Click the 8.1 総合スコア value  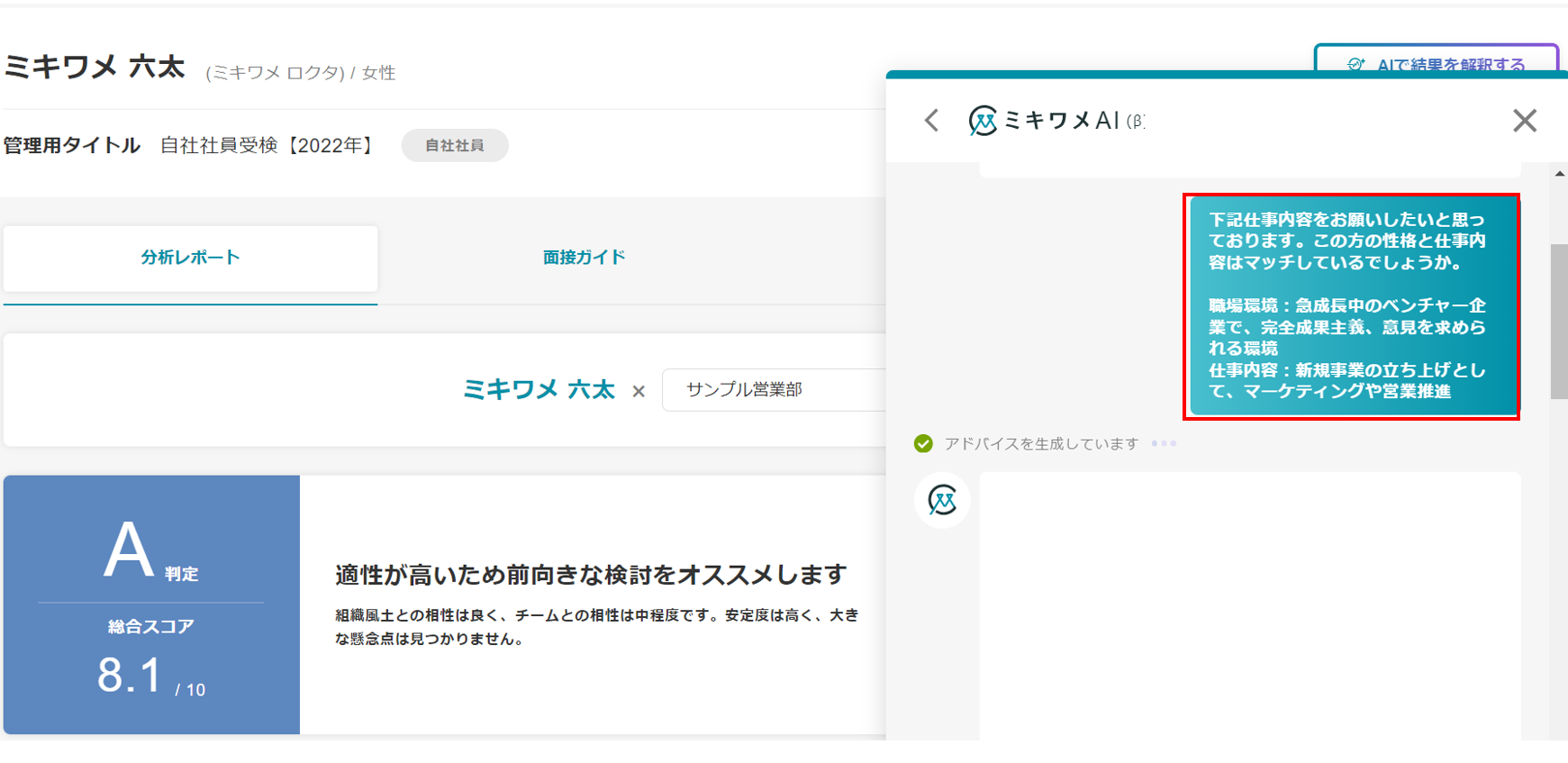pyautogui.click(x=131, y=676)
